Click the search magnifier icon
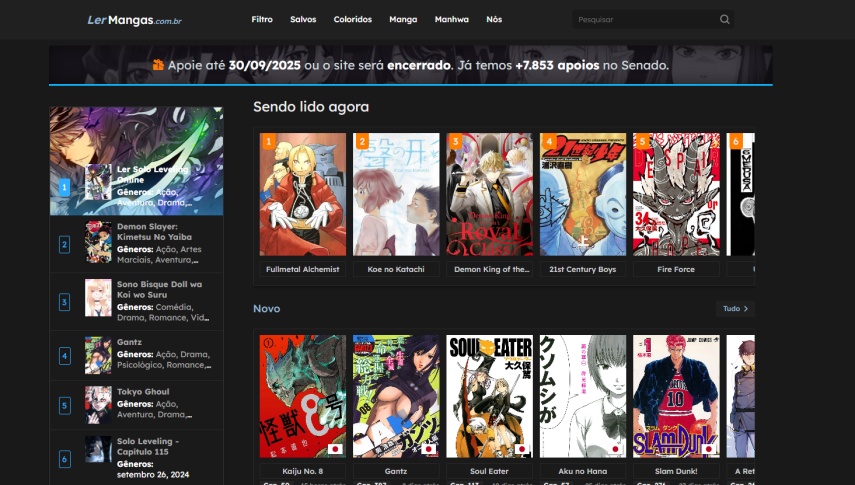 coord(724,19)
